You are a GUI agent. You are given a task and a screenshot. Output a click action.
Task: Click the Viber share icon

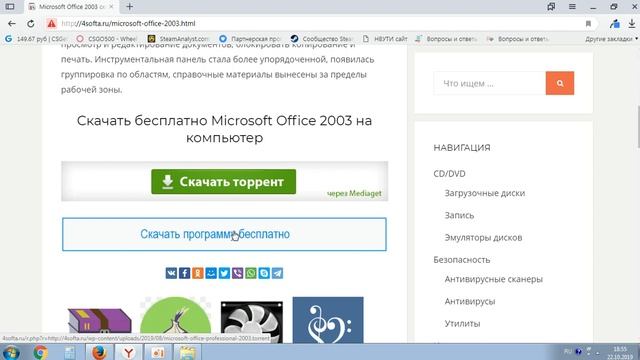[x=238, y=273]
